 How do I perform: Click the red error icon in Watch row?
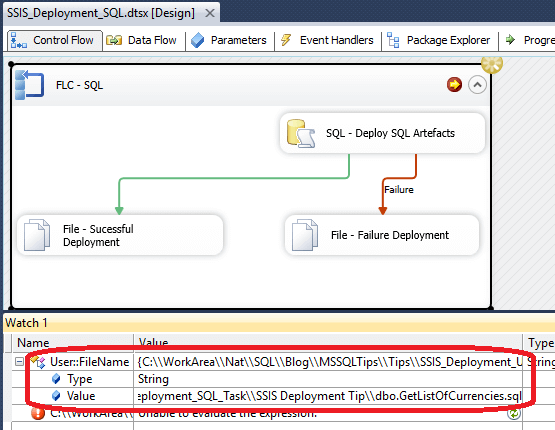click(x=38, y=413)
